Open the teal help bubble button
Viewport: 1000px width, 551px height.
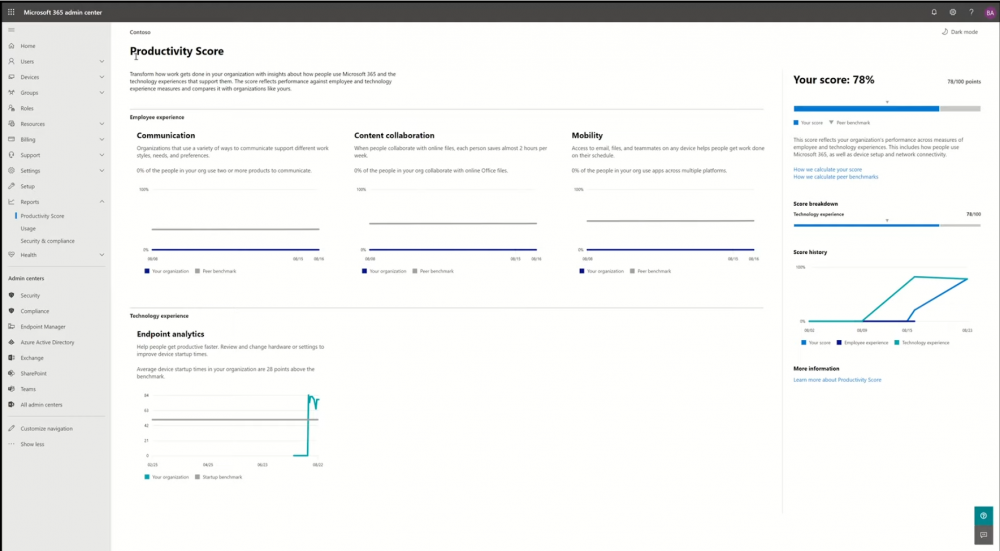pyautogui.click(x=983, y=516)
